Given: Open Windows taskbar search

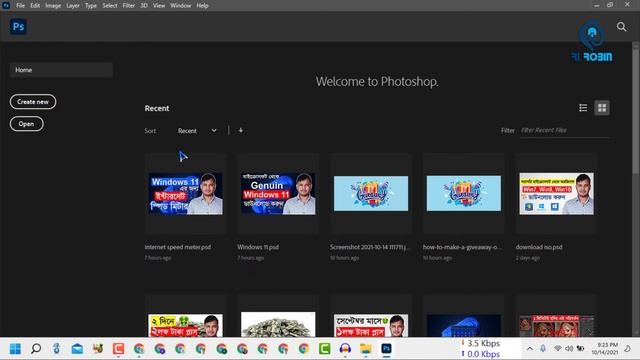Looking at the screenshot, I should (36, 349).
